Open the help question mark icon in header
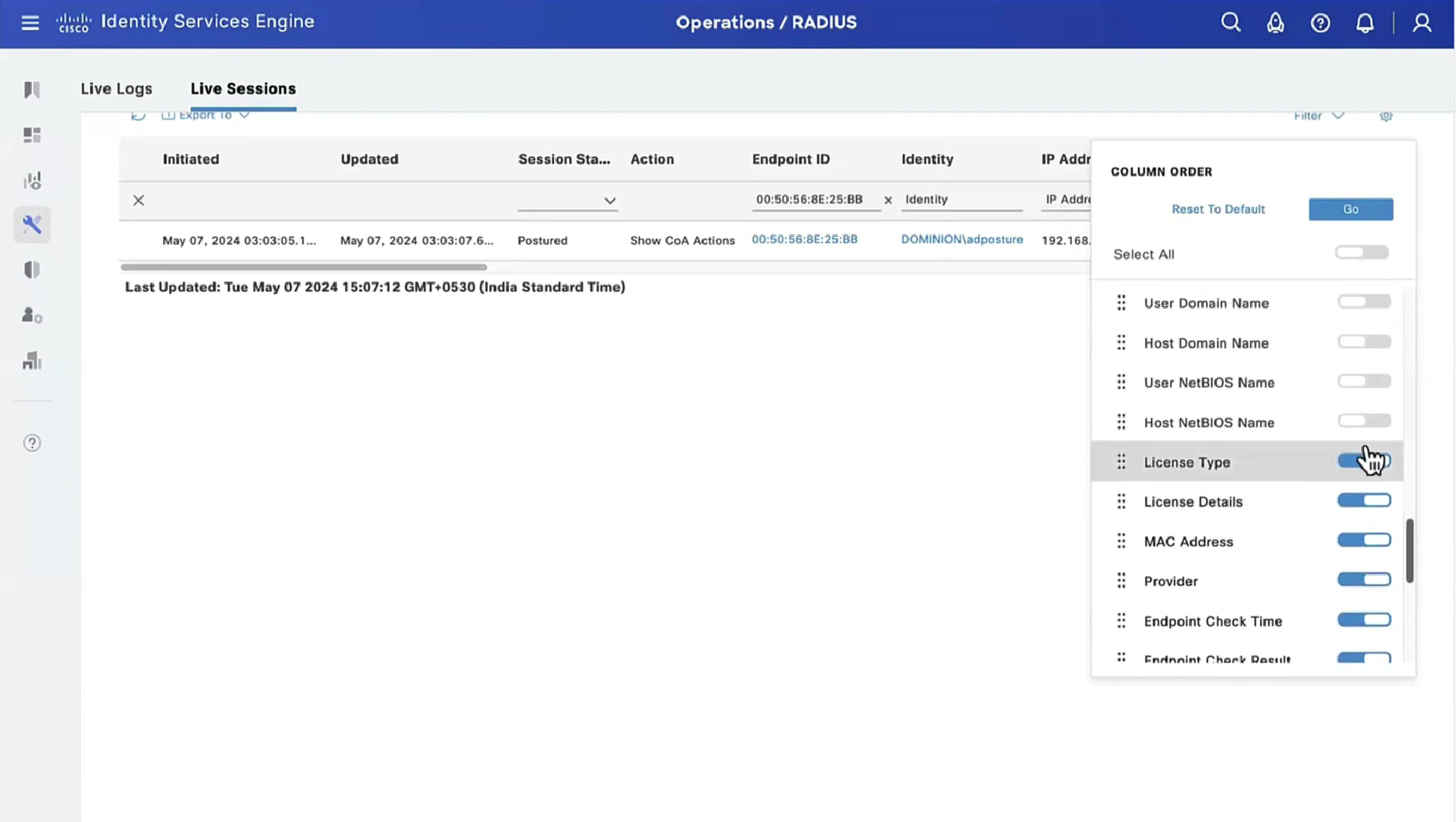Image resolution: width=1456 pixels, height=822 pixels. pos(1320,23)
